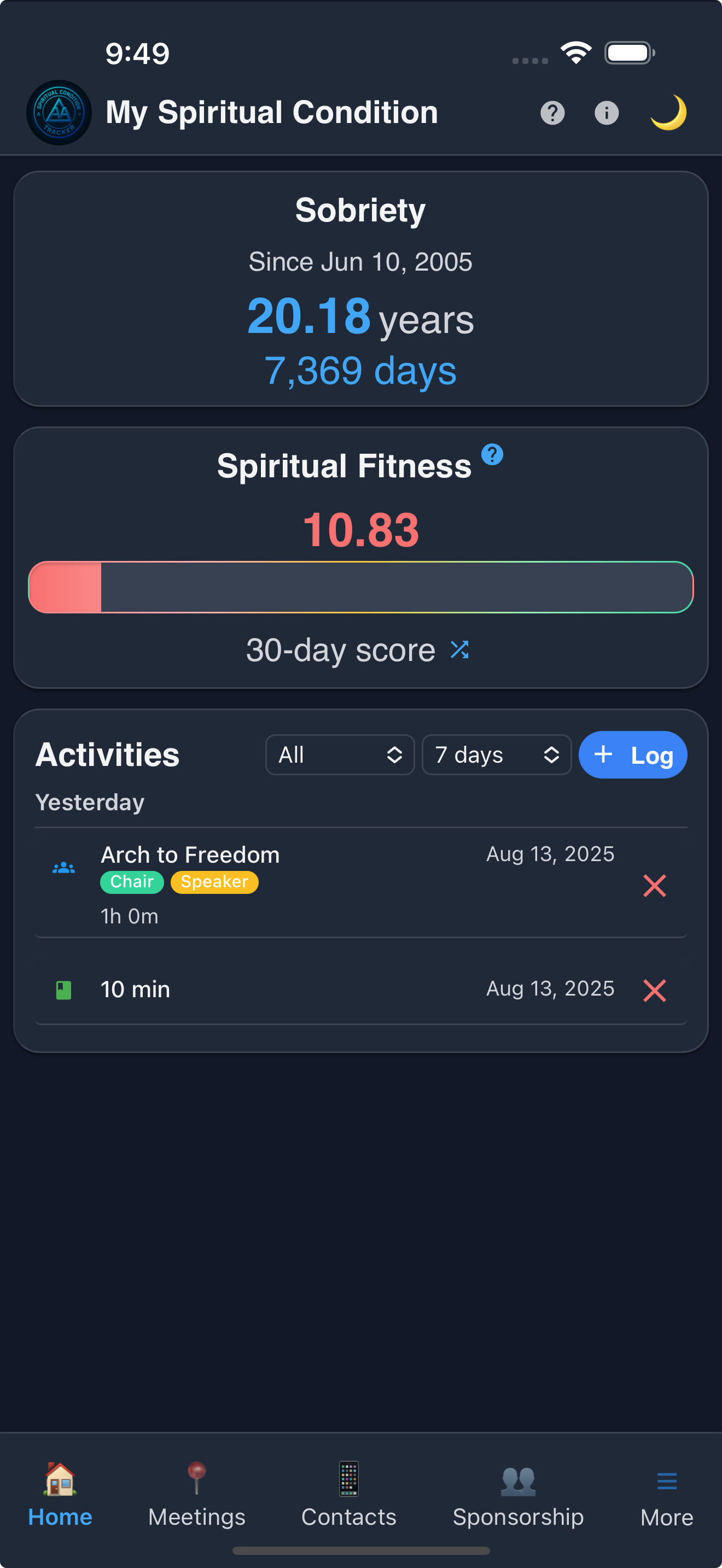Switch to the Contacts tab
Viewport: 722px width, 1568px height.
pyautogui.click(x=348, y=1495)
